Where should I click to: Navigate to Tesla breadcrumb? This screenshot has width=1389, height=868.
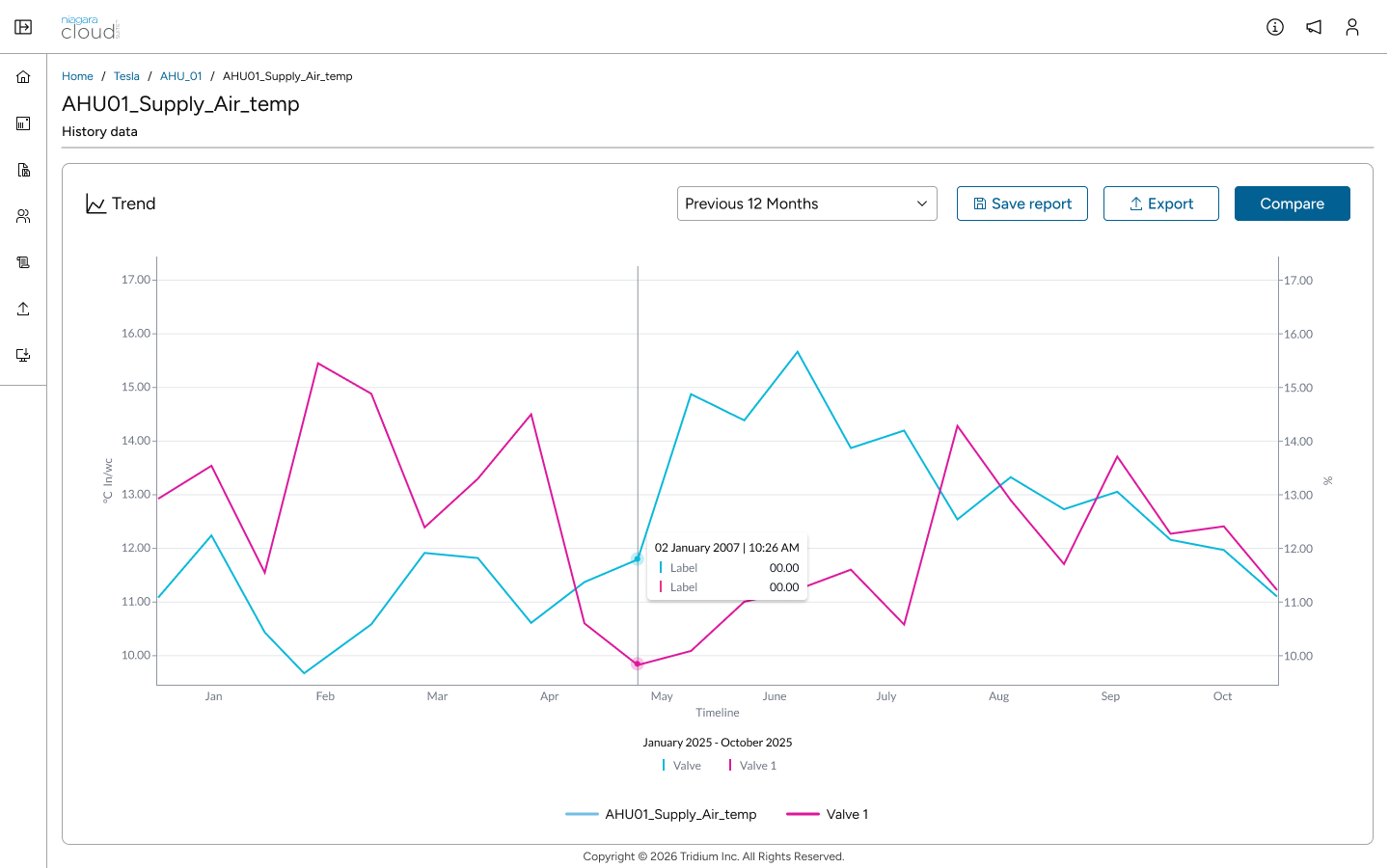[x=126, y=76]
